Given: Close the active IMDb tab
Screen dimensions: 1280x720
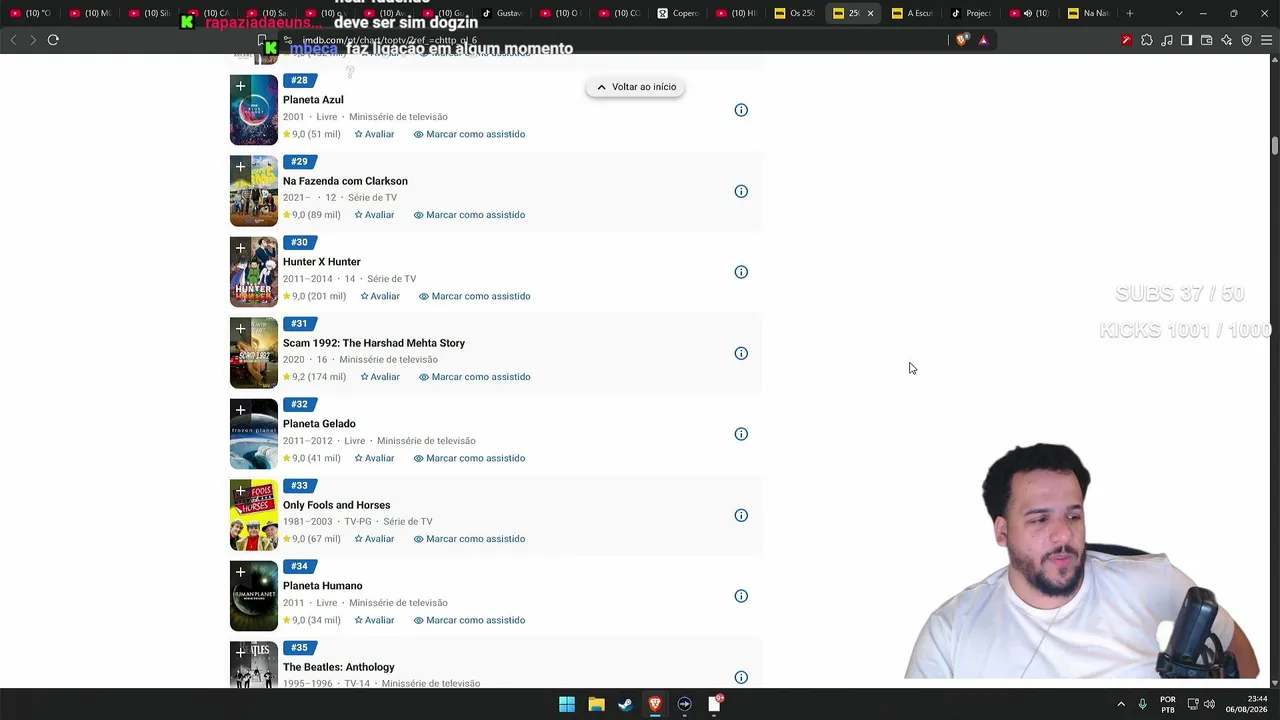Looking at the screenshot, I should point(870,13).
